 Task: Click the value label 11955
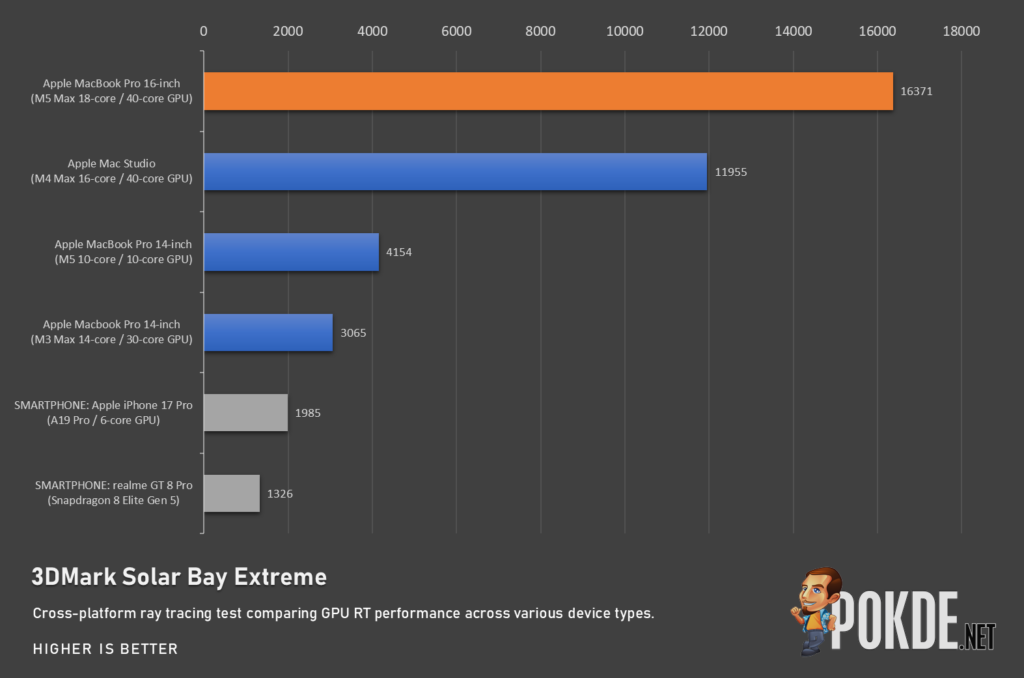click(x=731, y=172)
